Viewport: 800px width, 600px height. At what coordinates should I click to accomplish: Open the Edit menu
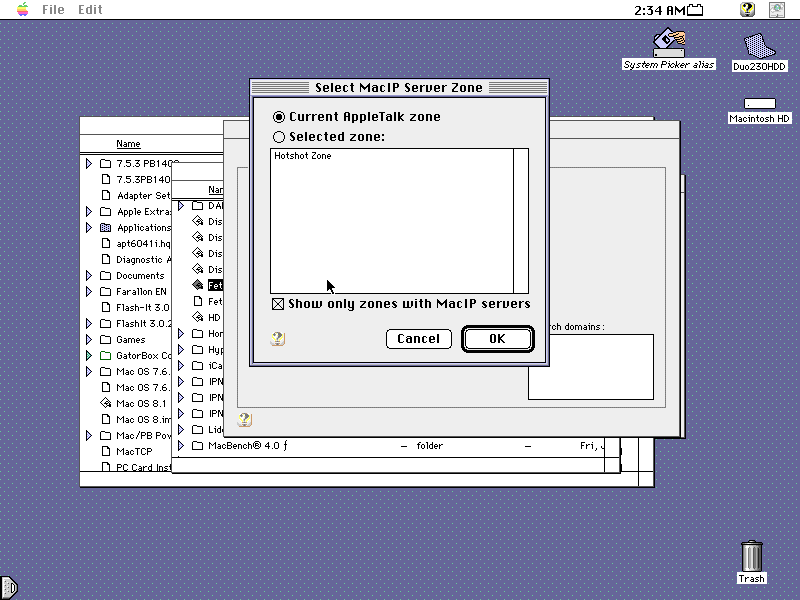coord(90,10)
